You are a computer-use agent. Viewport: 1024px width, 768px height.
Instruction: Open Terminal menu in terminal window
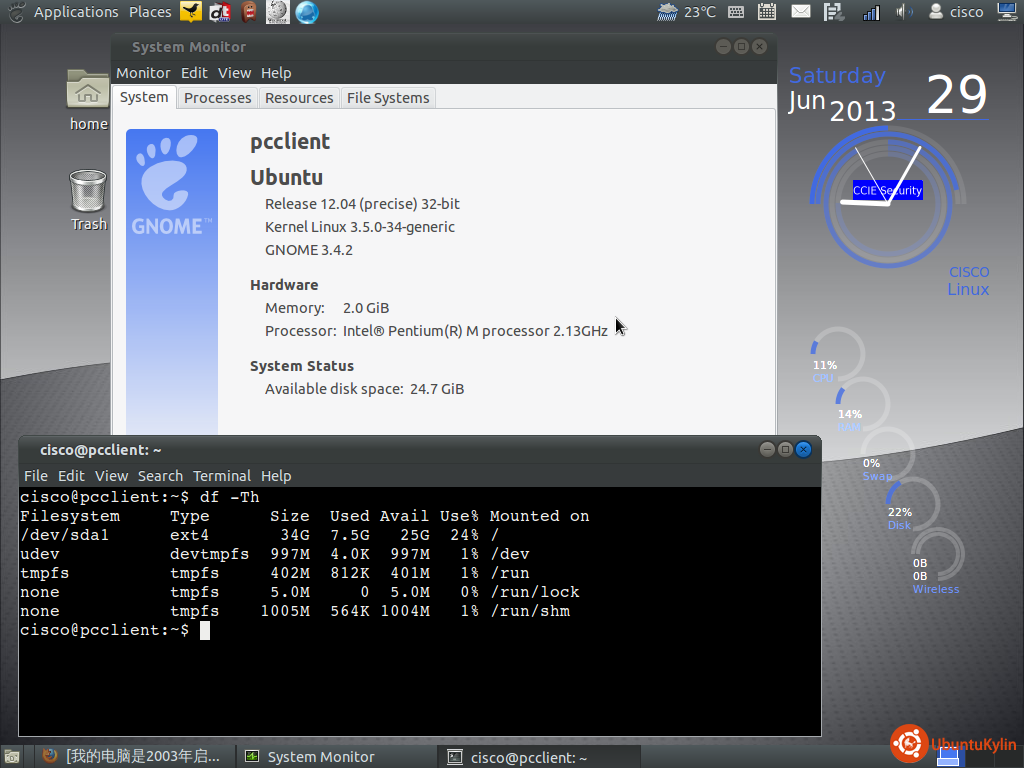221,476
